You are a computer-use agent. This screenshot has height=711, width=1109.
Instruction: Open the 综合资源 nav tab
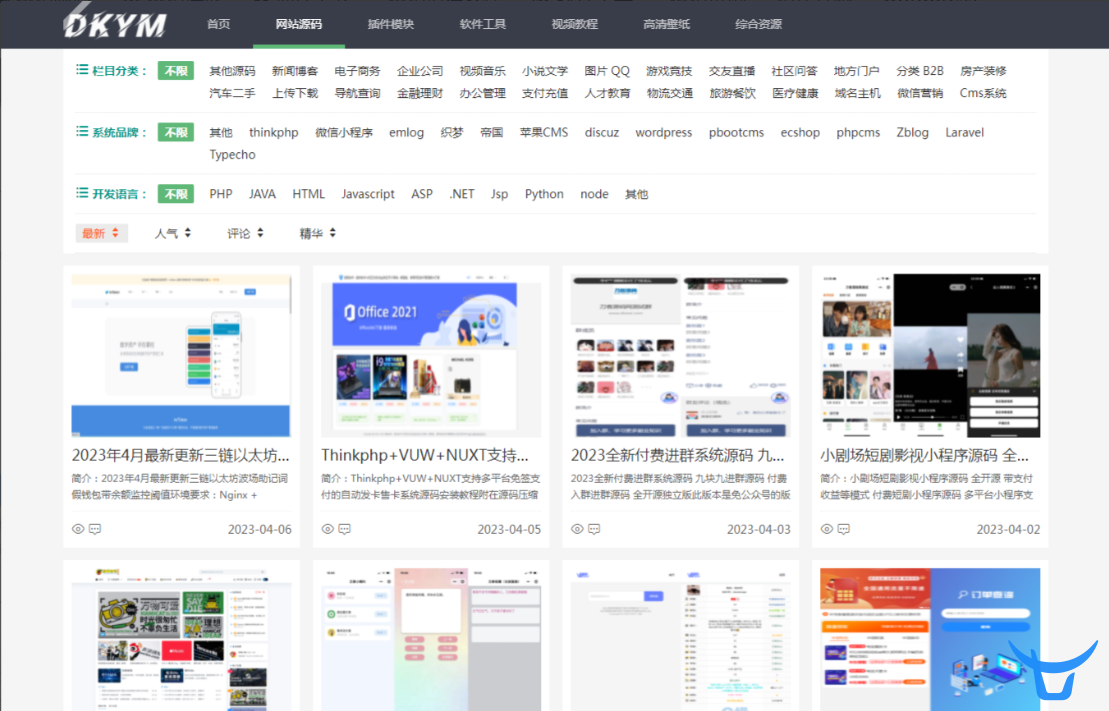point(758,24)
